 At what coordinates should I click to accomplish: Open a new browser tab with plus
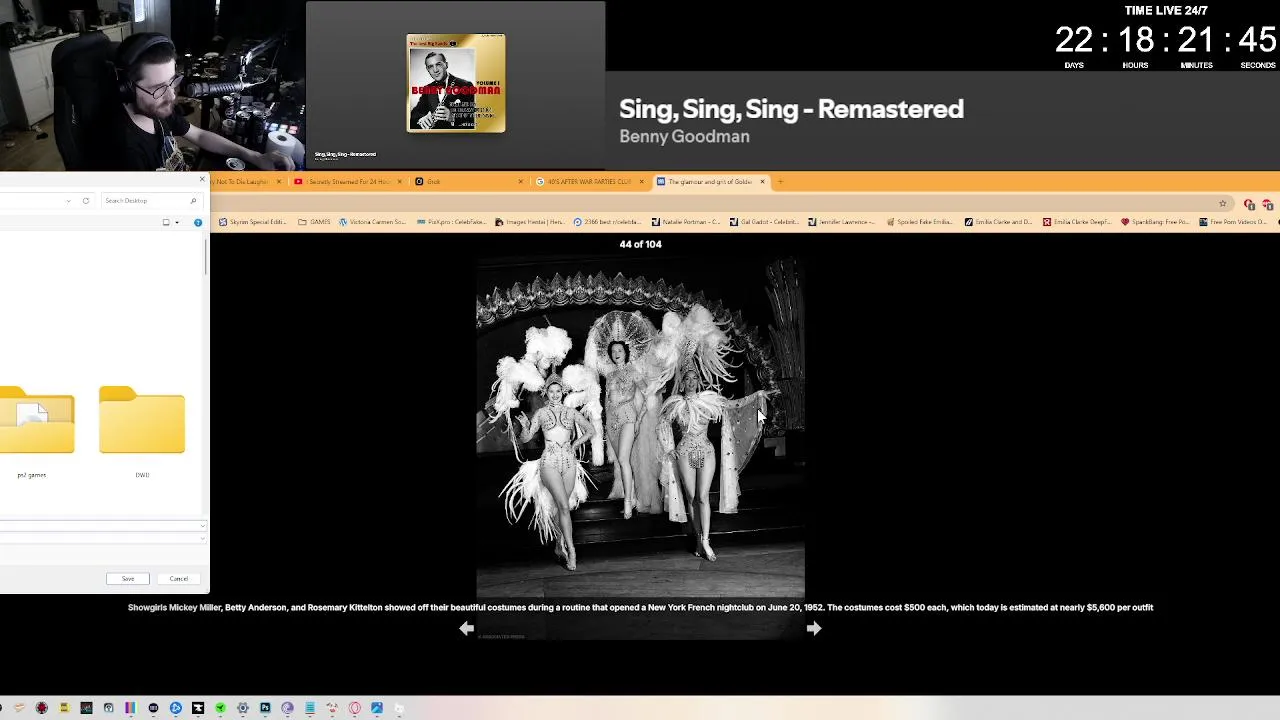click(x=780, y=182)
